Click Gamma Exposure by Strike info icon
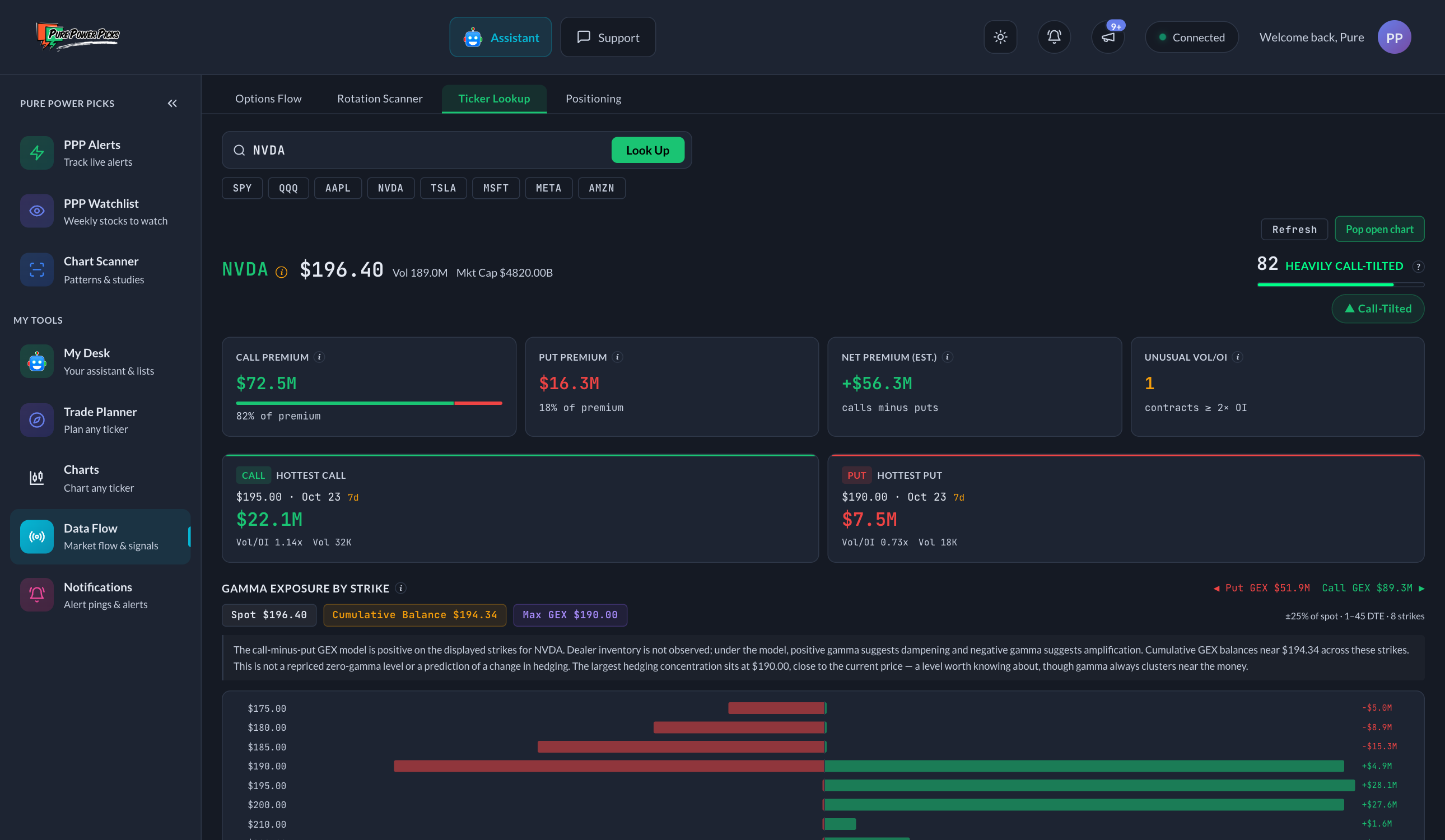Screen dimensions: 1445x840 (x=401, y=587)
